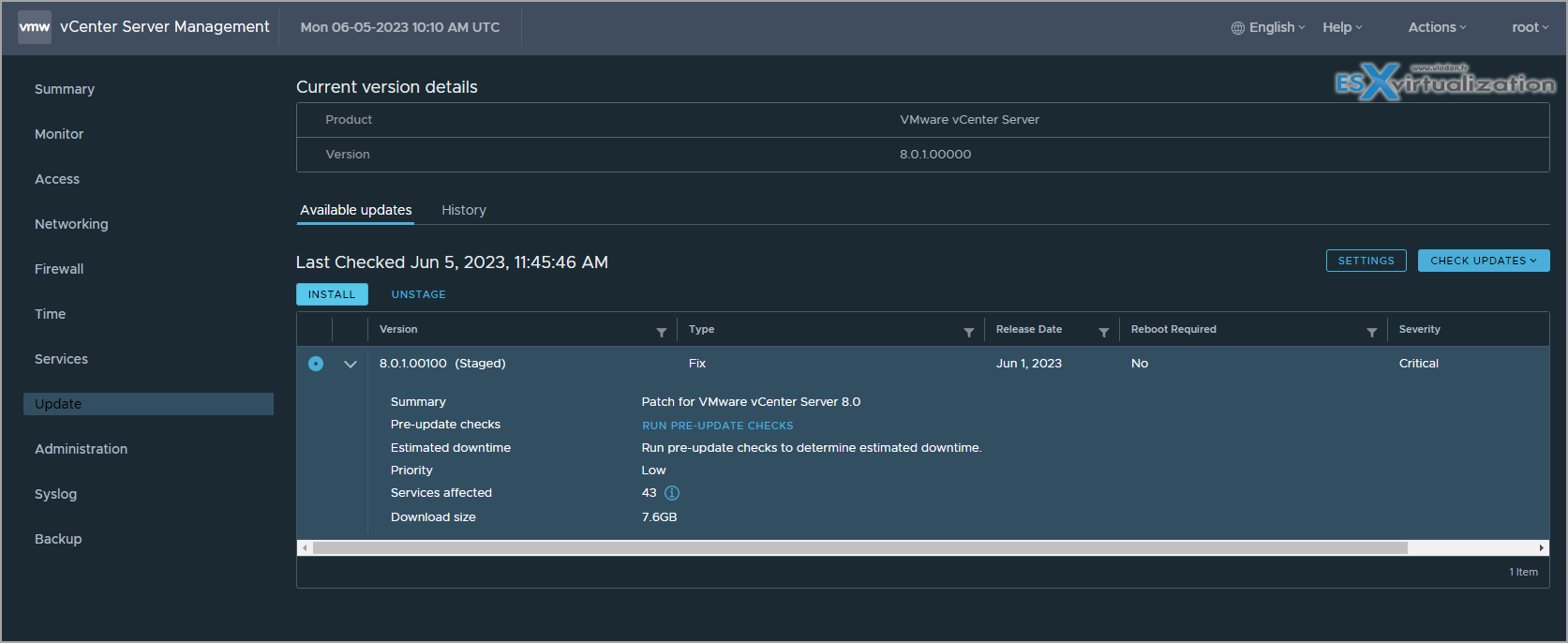
Task: Open the root user dropdown
Action: (1530, 28)
